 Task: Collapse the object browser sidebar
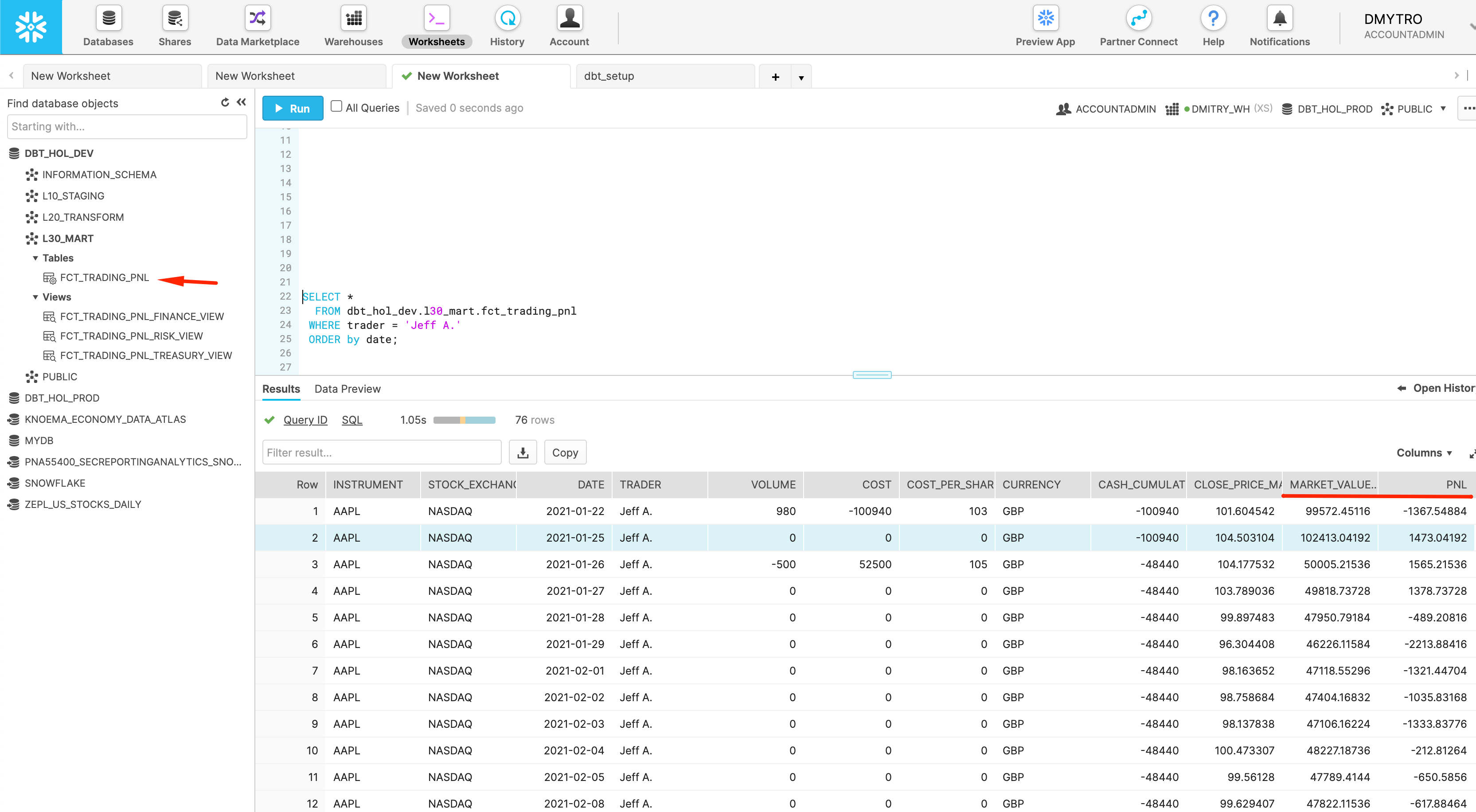coord(242,102)
